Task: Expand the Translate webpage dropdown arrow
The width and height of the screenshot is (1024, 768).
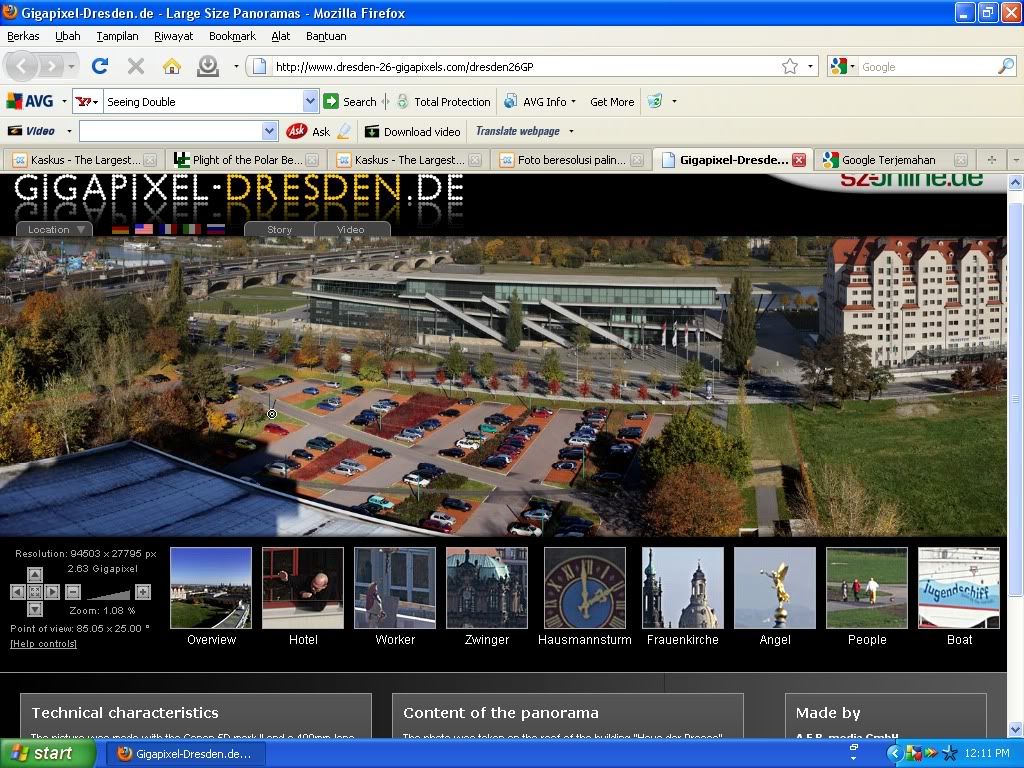Action: pyautogui.click(x=571, y=131)
